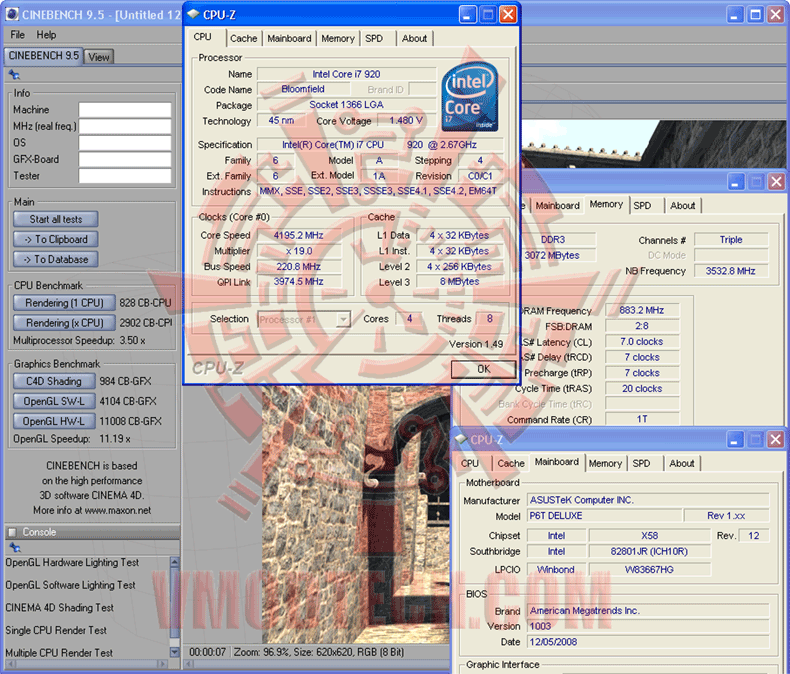Click the pin icon above the Info panel
The width and height of the screenshot is (790, 674).
[x=15, y=75]
